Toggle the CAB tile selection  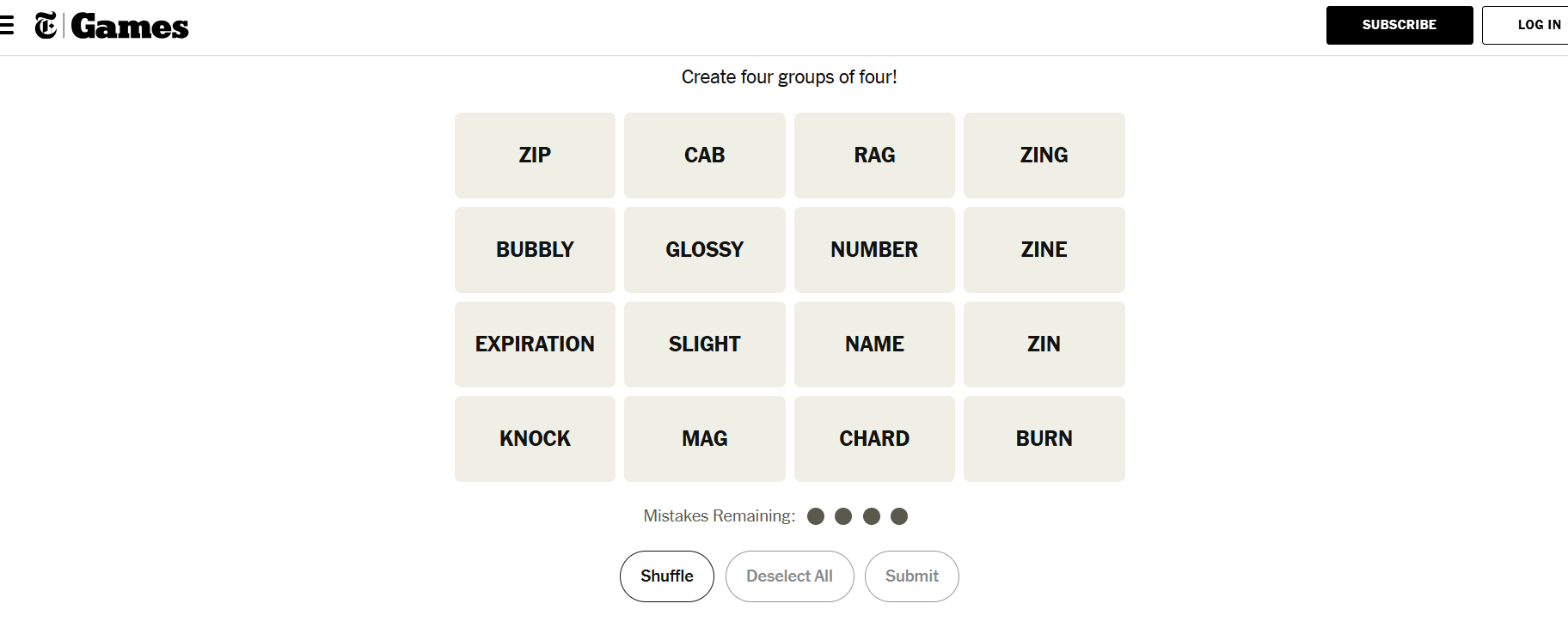point(704,155)
